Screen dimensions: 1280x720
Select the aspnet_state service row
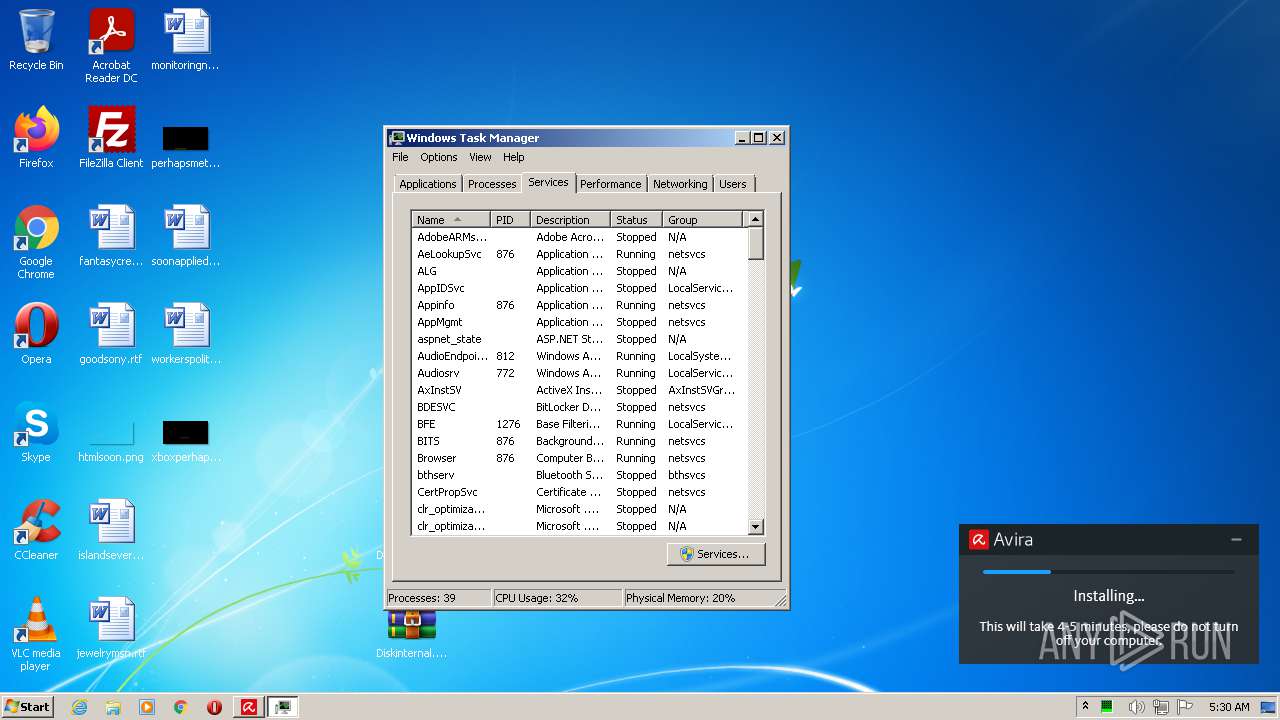click(579, 339)
